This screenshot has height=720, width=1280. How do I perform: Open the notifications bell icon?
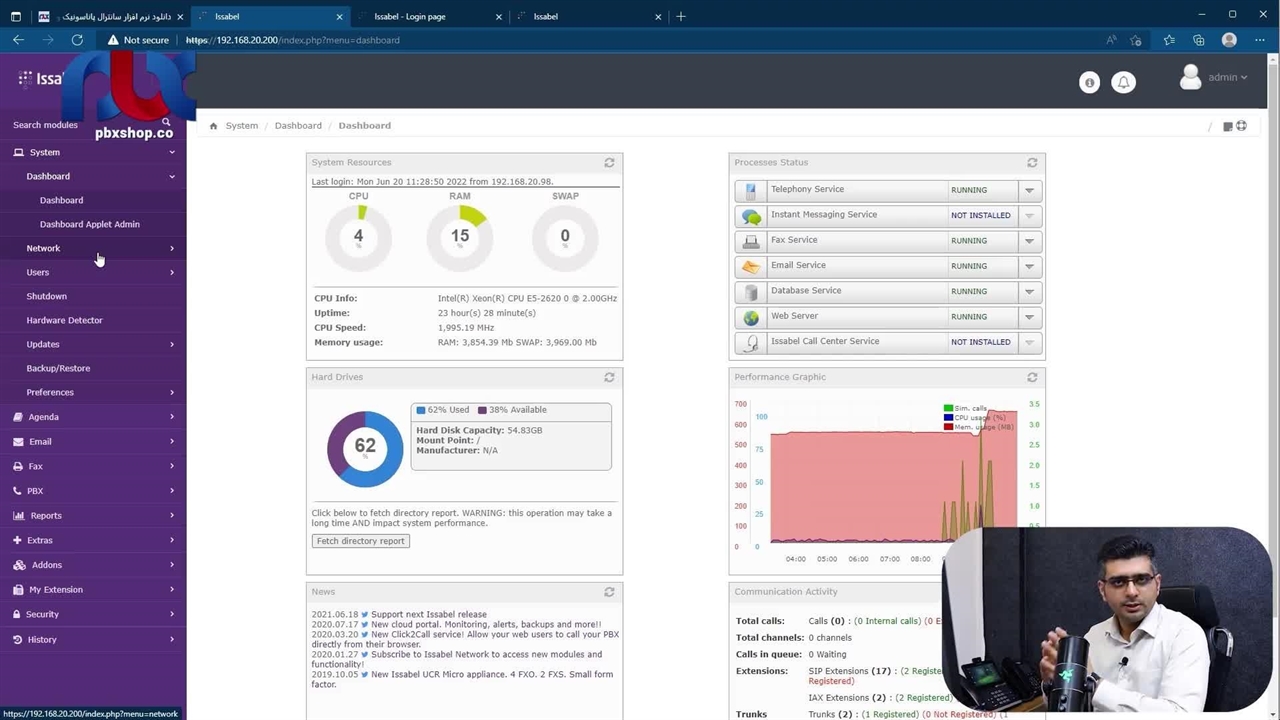pyautogui.click(x=1123, y=83)
